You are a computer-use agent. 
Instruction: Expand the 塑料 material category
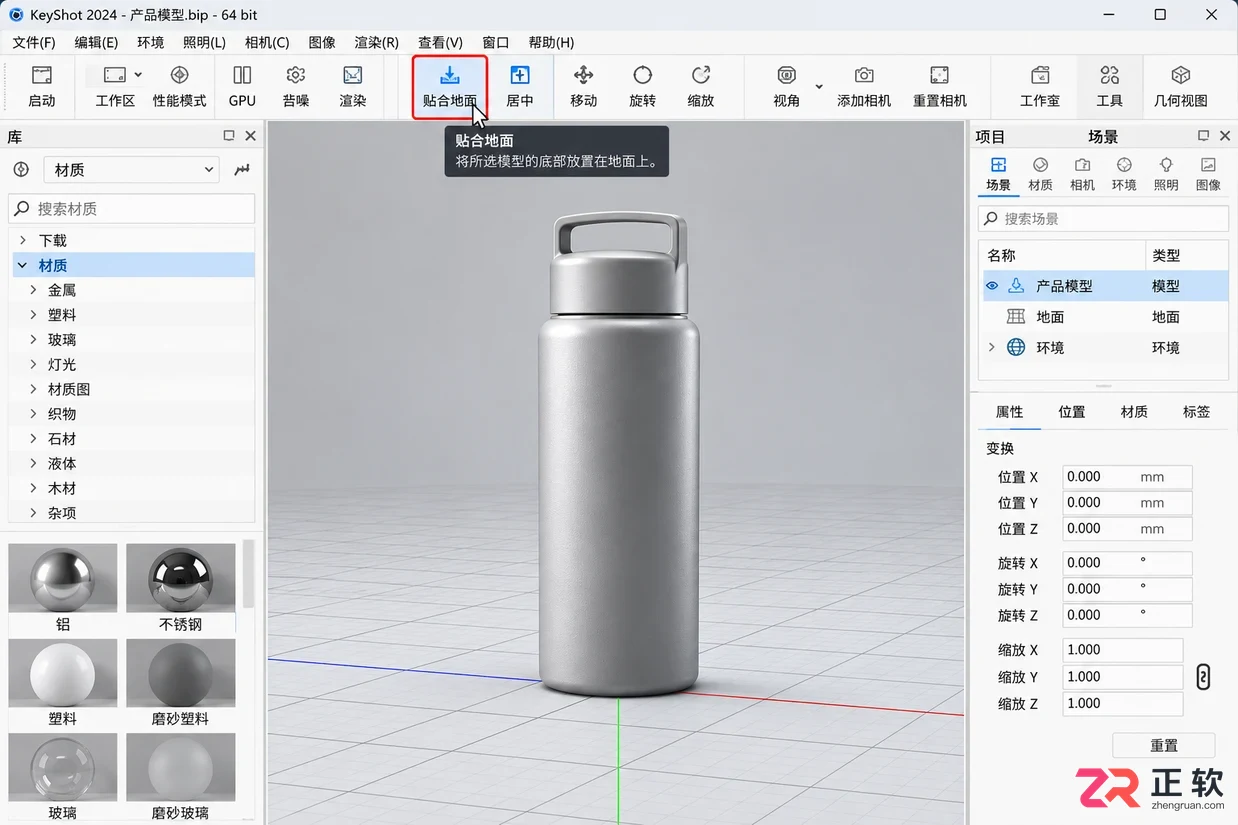click(33, 315)
